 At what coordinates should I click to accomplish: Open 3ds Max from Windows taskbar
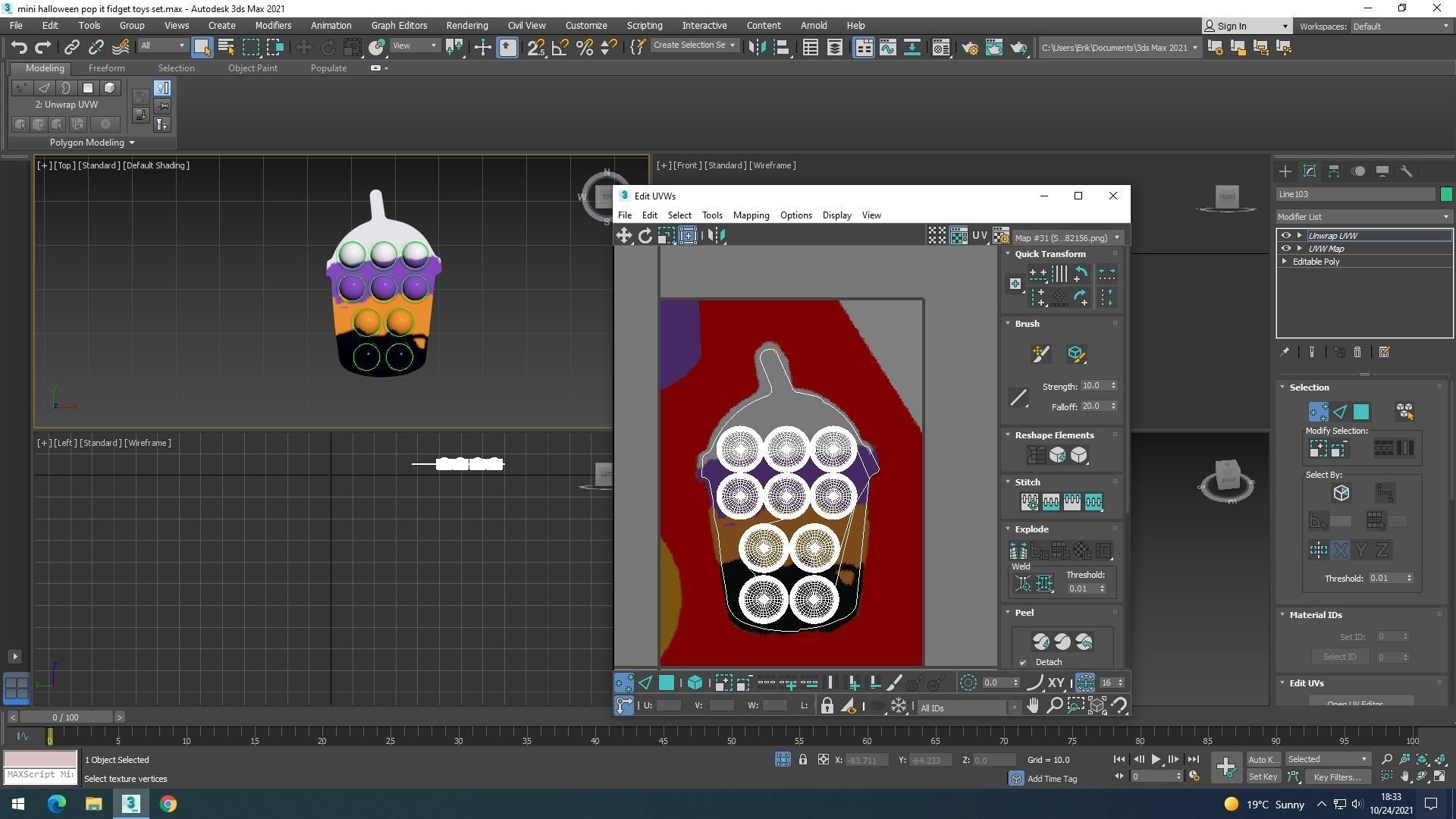pos(130,804)
